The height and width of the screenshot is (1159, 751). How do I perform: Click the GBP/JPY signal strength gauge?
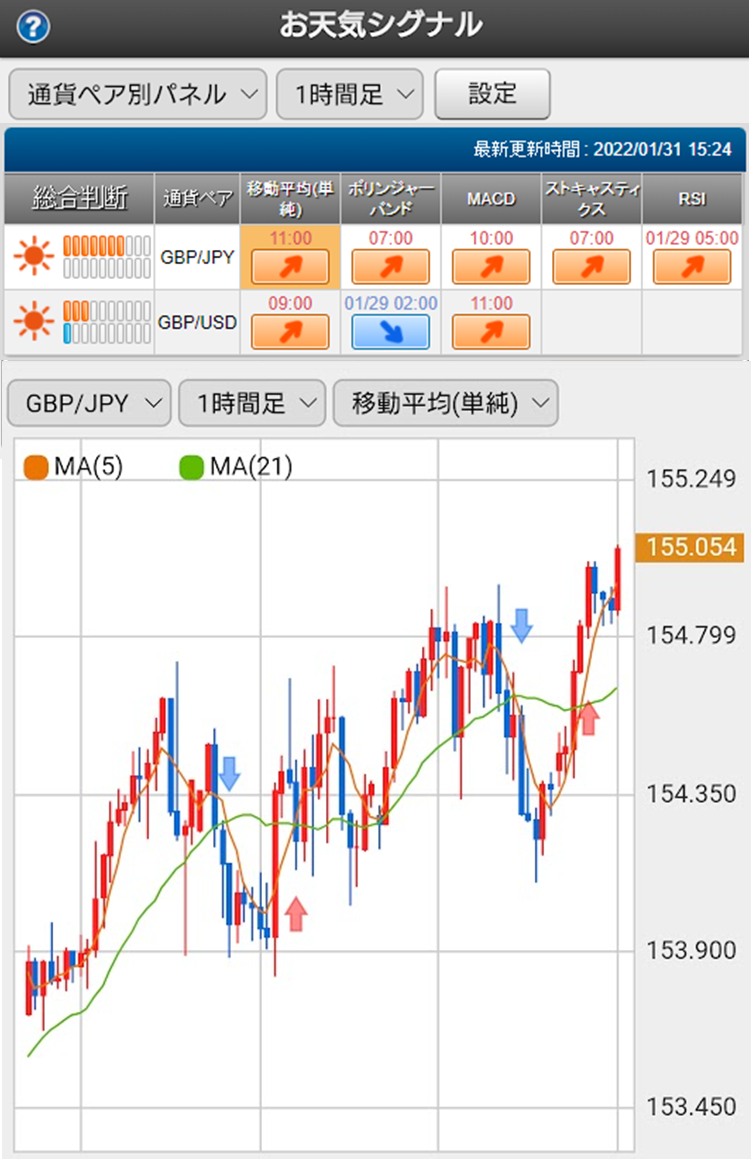[107, 256]
